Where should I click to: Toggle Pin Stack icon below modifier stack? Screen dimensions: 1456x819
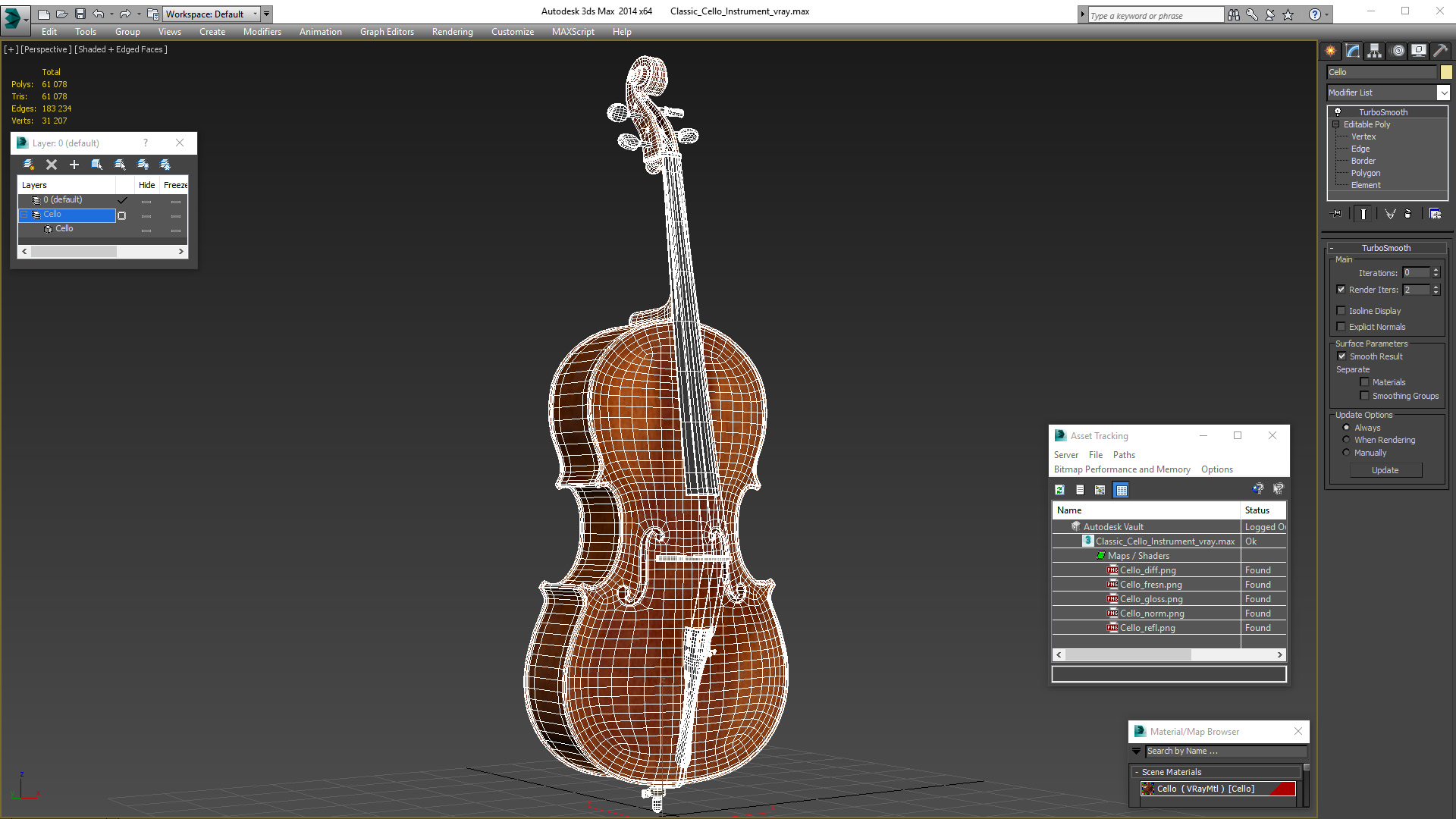coord(1337,214)
